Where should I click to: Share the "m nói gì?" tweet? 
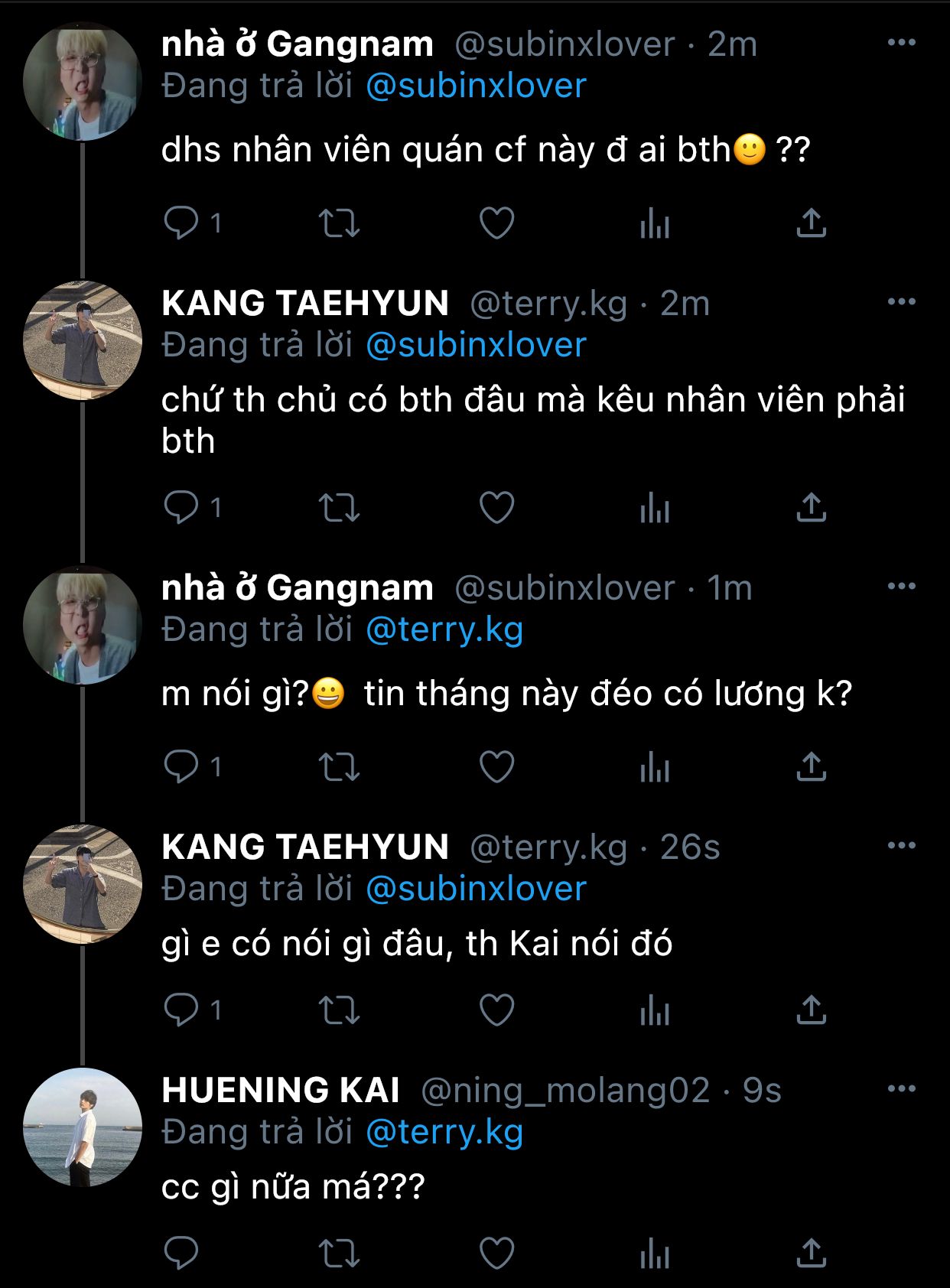click(812, 767)
